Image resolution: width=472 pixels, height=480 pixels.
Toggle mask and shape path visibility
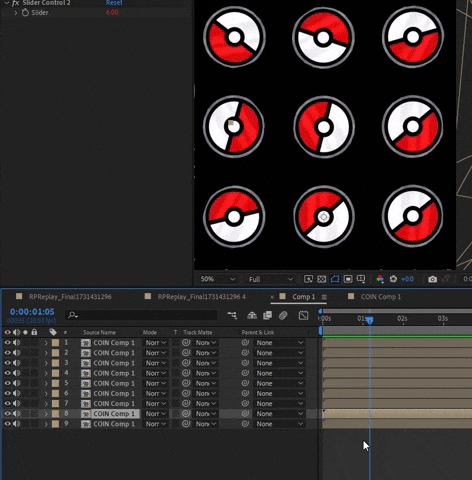pyautogui.click(x=335, y=279)
